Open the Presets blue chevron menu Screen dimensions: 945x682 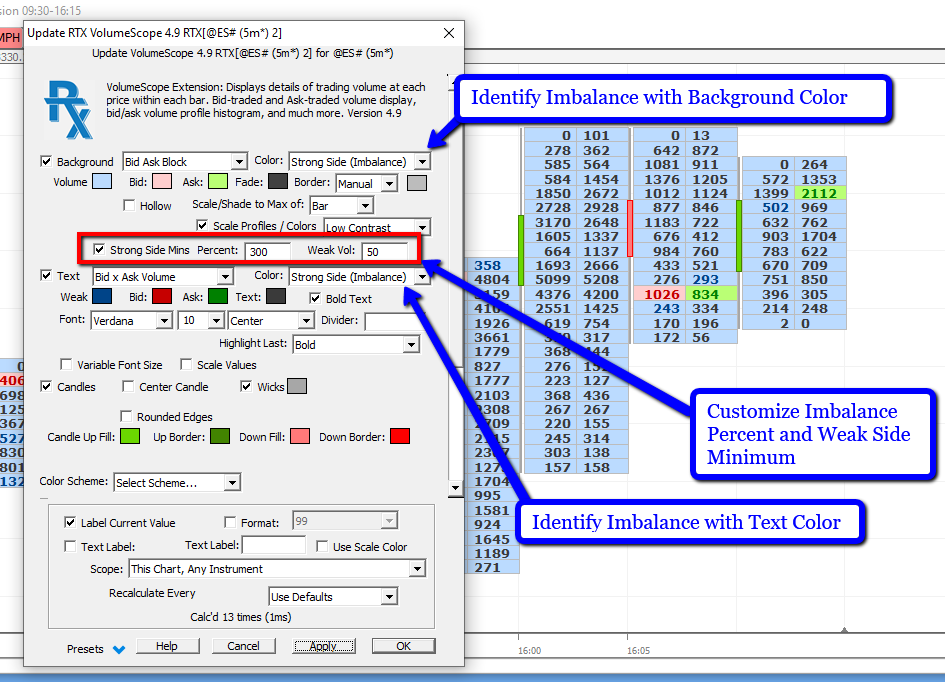[119, 649]
